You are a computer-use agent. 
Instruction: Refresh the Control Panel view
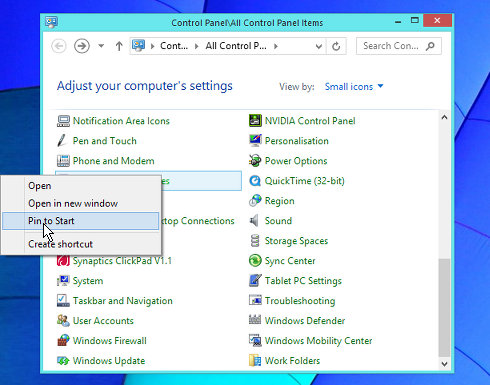(336, 46)
